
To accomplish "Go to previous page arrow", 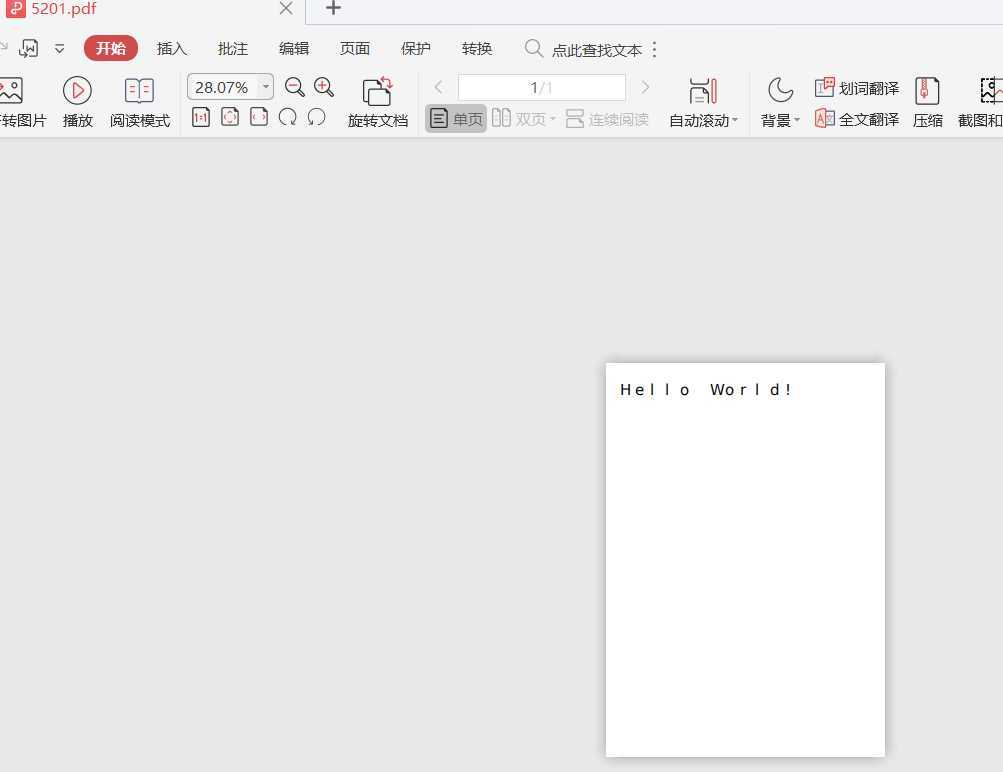I will 439,87.
